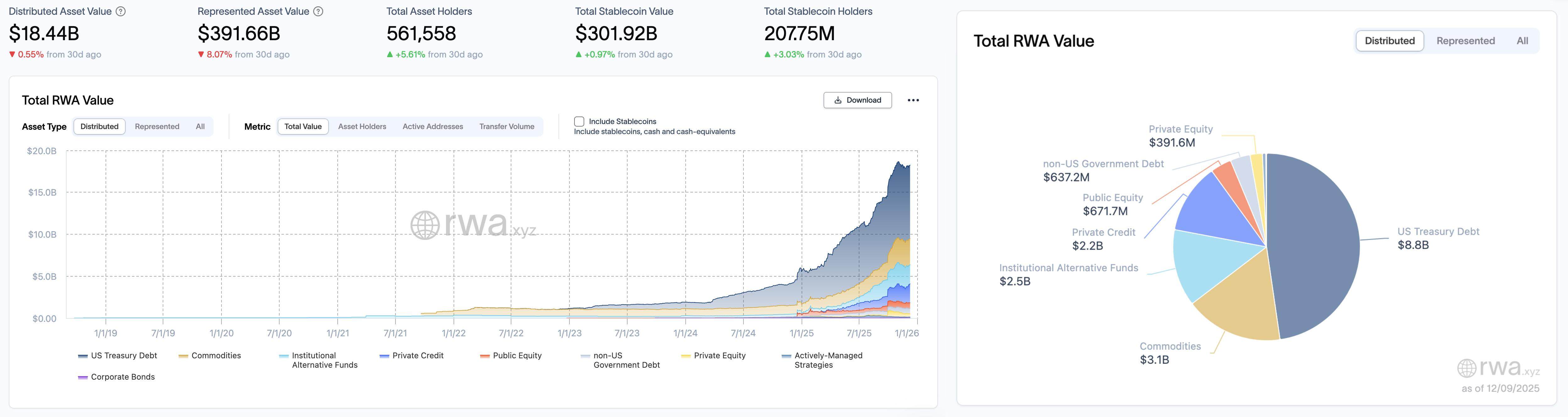Click US Treasury Debt pie slice
The image size is (1568, 417).
tap(1315, 243)
